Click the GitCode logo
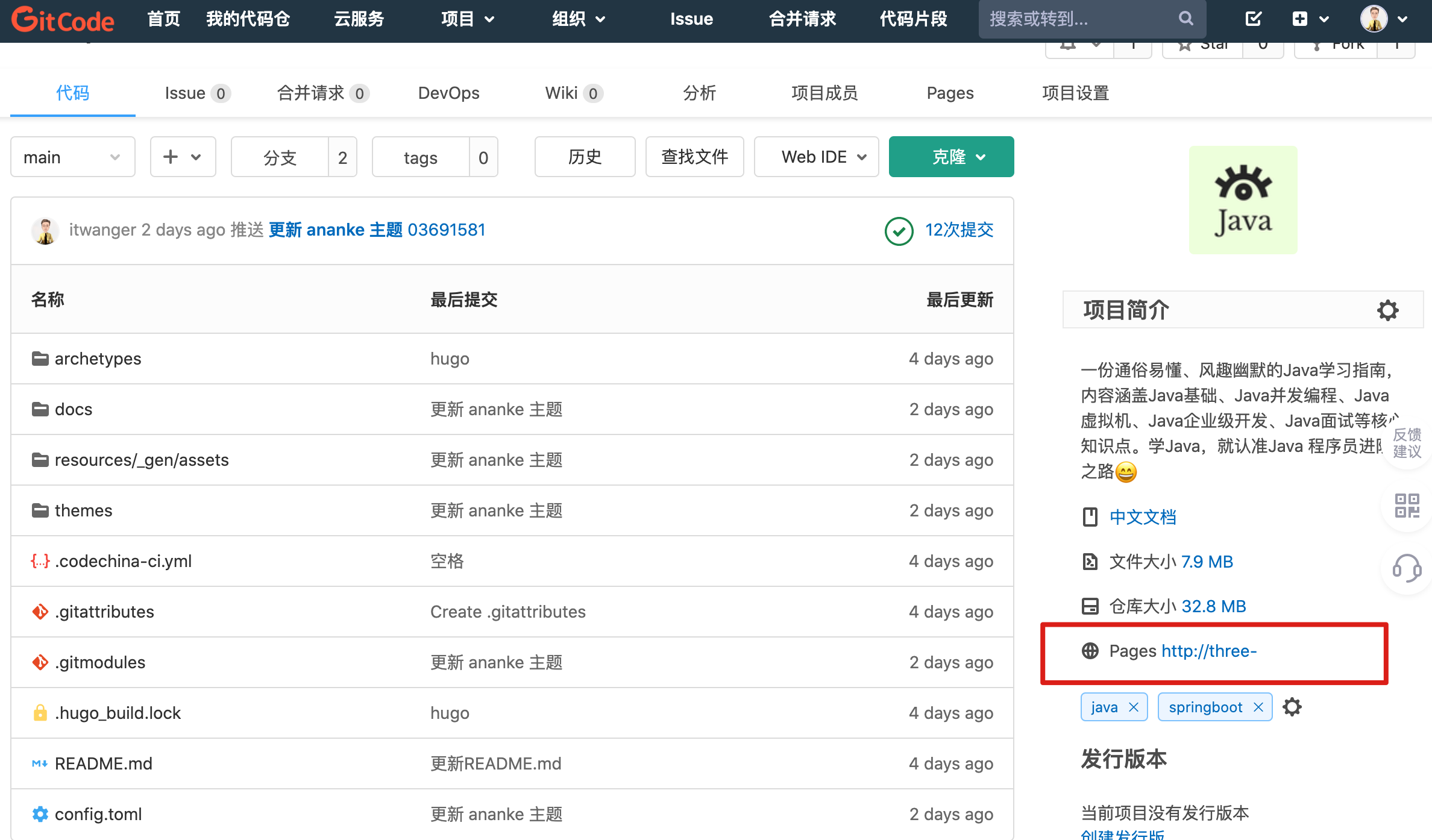Image resolution: width=1432 pixels, height=840 pixels. click(x=63, y=20)
